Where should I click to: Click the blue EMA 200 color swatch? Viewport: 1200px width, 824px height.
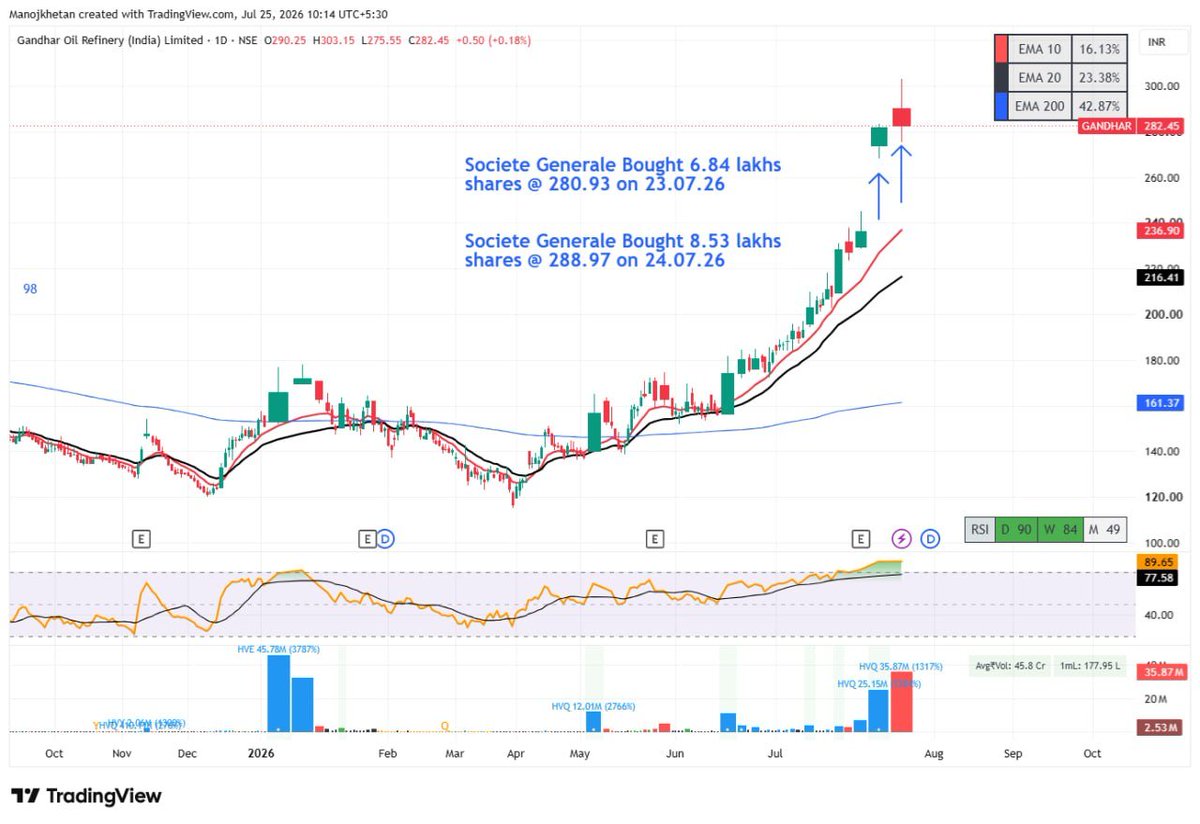coord(1001,106)
